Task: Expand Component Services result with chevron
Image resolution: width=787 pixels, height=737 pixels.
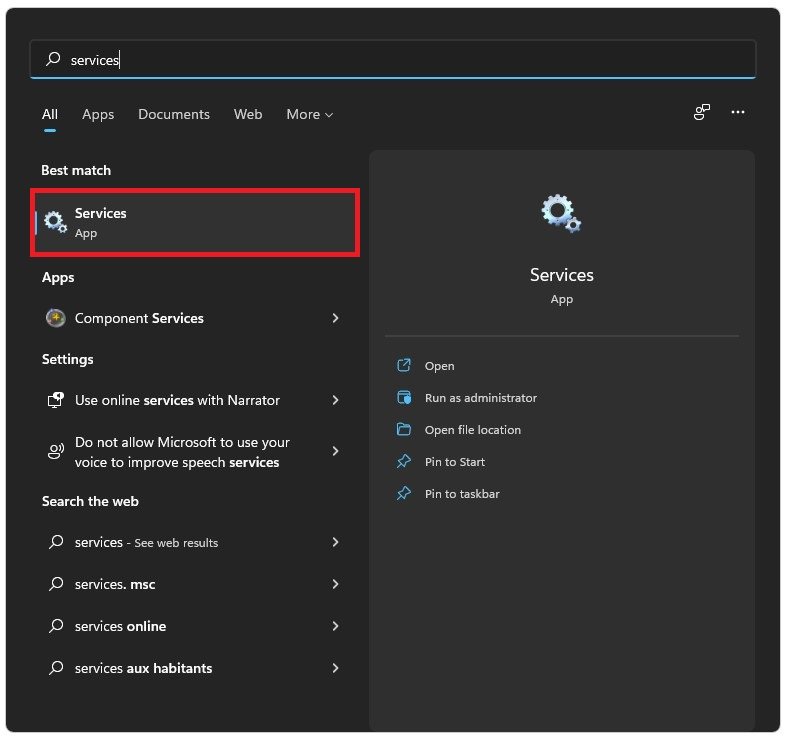Action: tap(335, 318)
